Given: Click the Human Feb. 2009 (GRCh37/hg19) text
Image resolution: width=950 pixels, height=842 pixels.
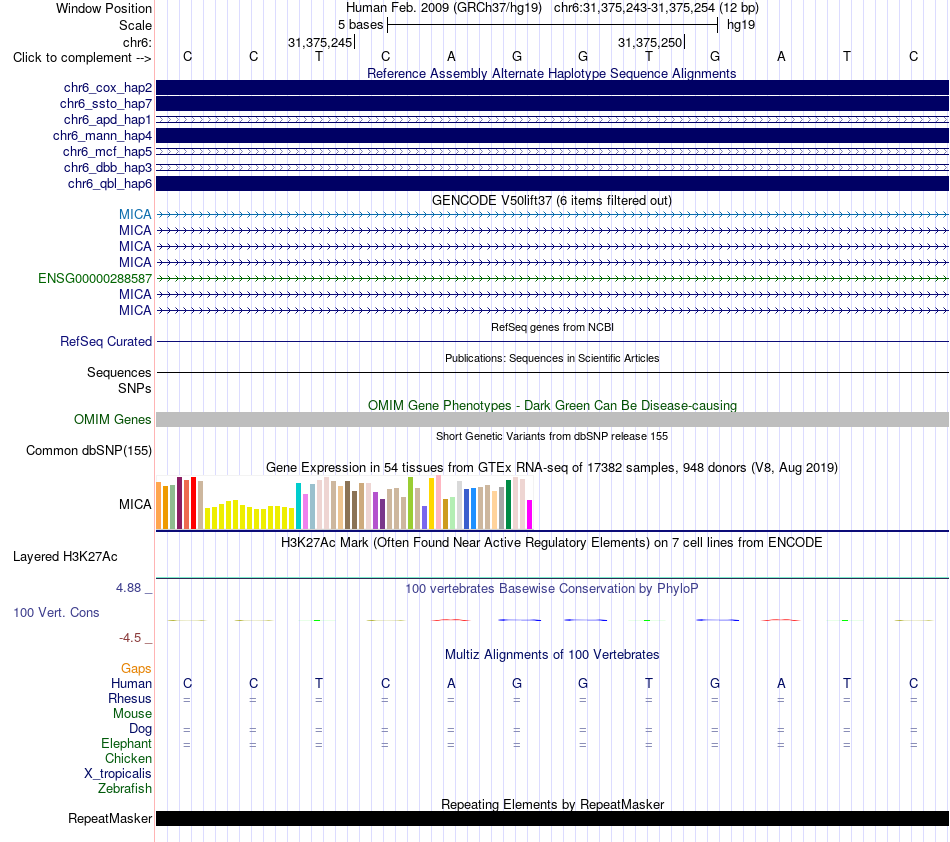Looking at the screenshot, I should [443, 8].
